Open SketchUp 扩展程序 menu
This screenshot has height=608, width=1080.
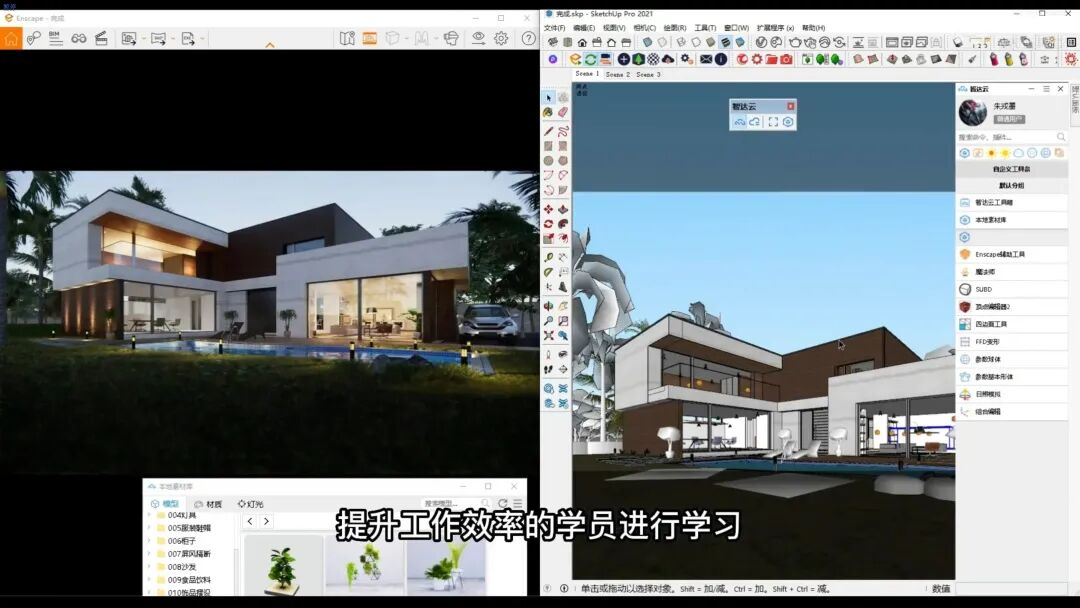pos(775,28)
